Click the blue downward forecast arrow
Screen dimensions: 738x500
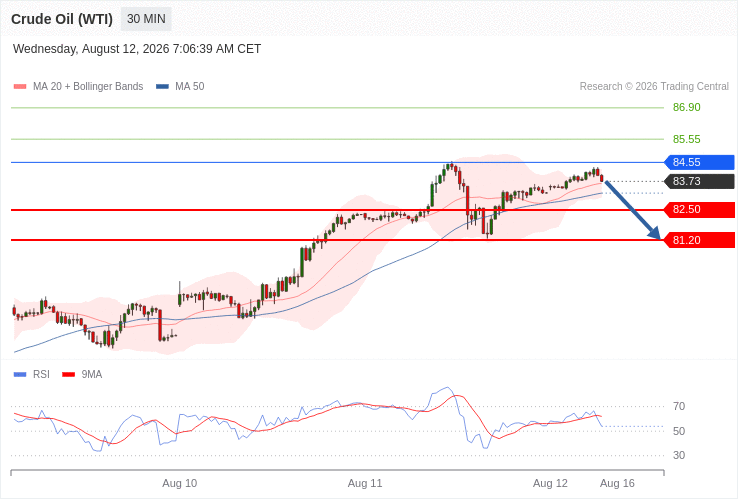click(x=633, y=210)
